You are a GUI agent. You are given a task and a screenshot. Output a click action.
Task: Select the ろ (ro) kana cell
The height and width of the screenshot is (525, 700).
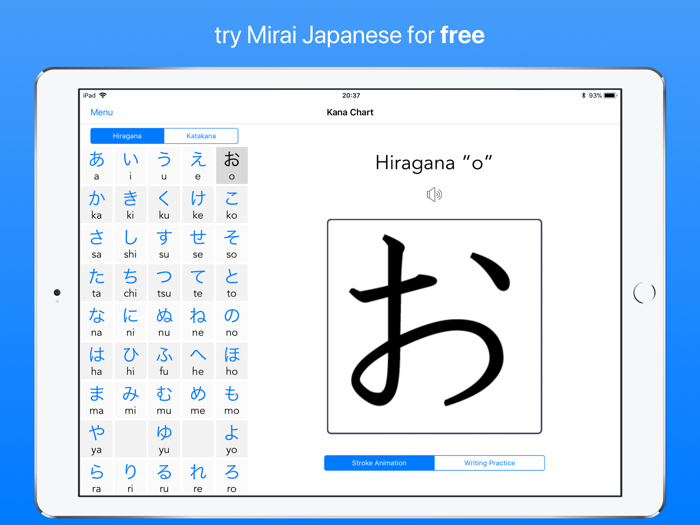[232, 477]
